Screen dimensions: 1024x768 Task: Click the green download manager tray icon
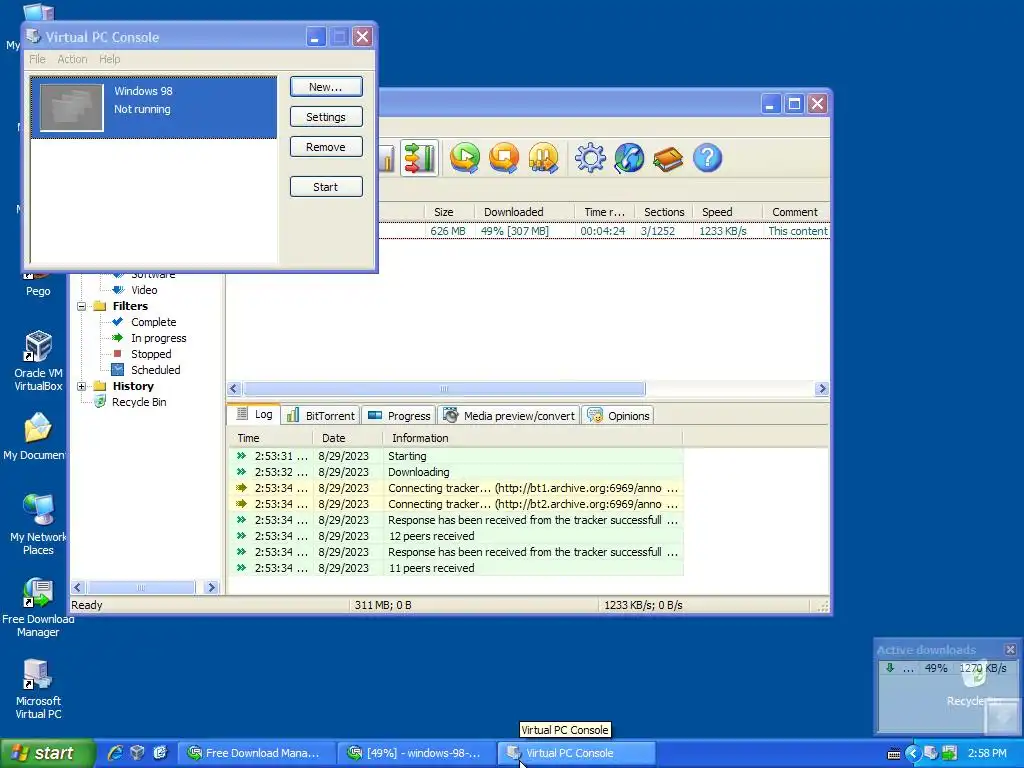tap(950, 754)
